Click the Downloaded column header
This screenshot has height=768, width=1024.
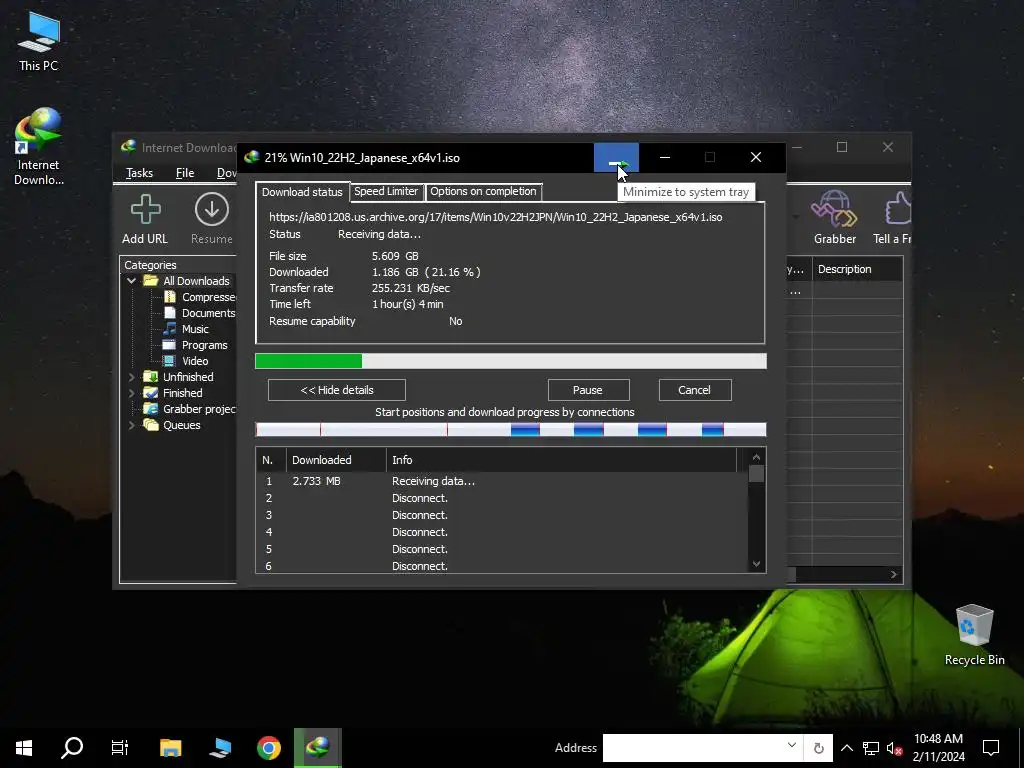click(x=336, y=460)
